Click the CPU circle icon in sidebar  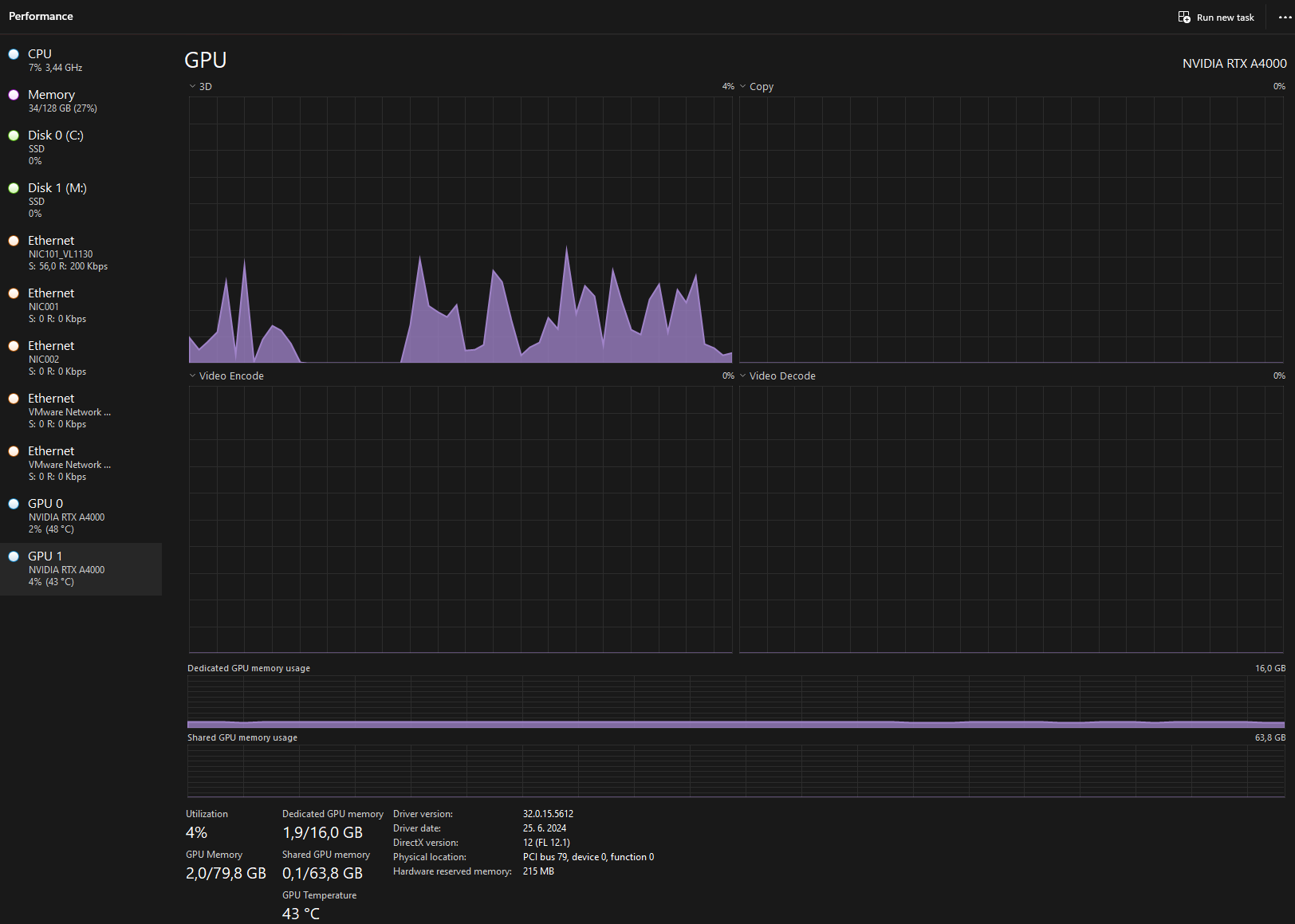click(14, 54)
